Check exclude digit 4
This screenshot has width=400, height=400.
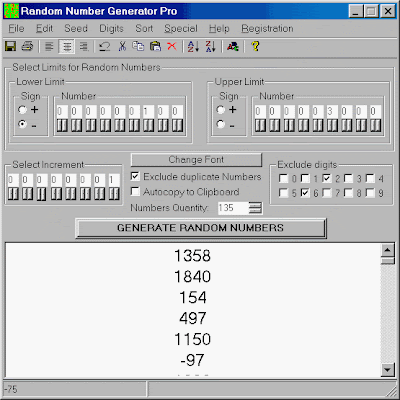coord(370,178)
